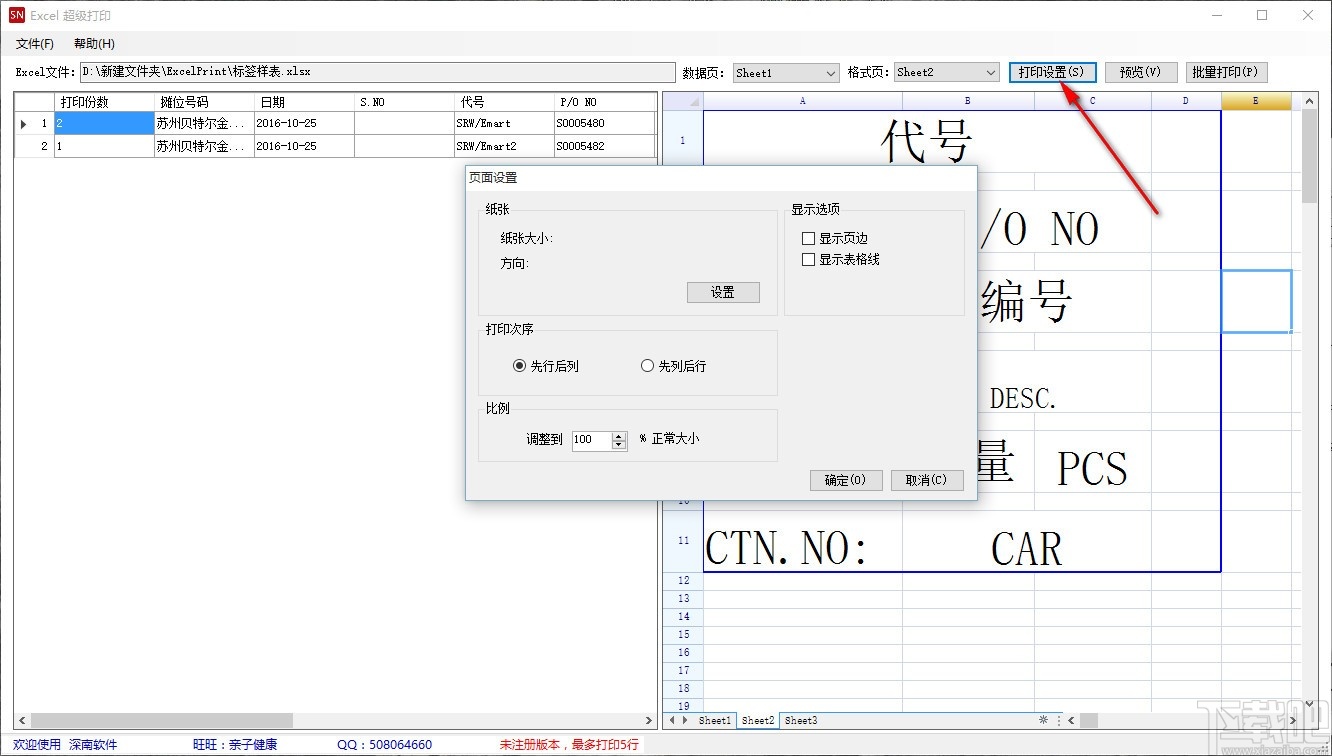Select the date cell in the S0005480 row
The image size is (1332, 756).
pyautogui.click(x=304, y=123)
